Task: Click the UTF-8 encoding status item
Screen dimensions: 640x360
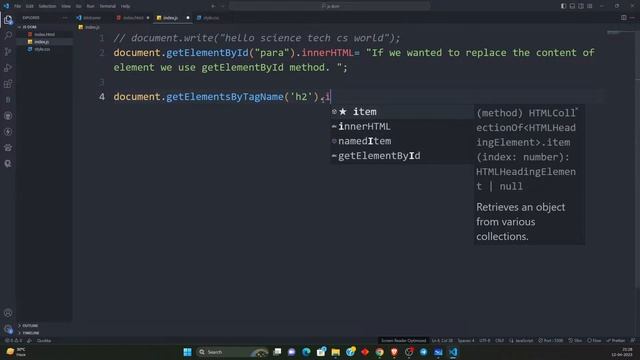Action: pos(485,340)
